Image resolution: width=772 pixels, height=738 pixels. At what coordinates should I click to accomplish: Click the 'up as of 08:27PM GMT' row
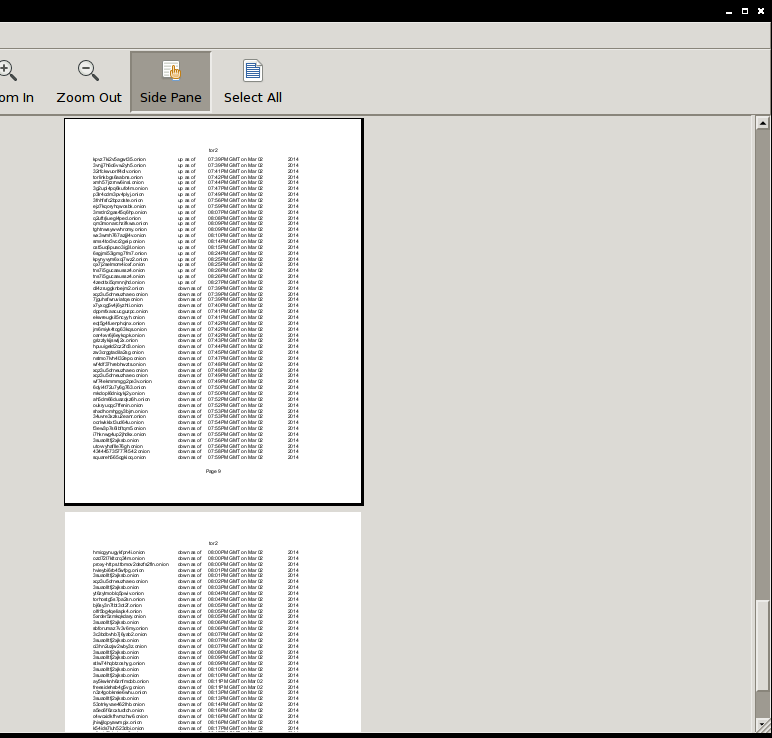pyautogui.click(x=195, y=282)
